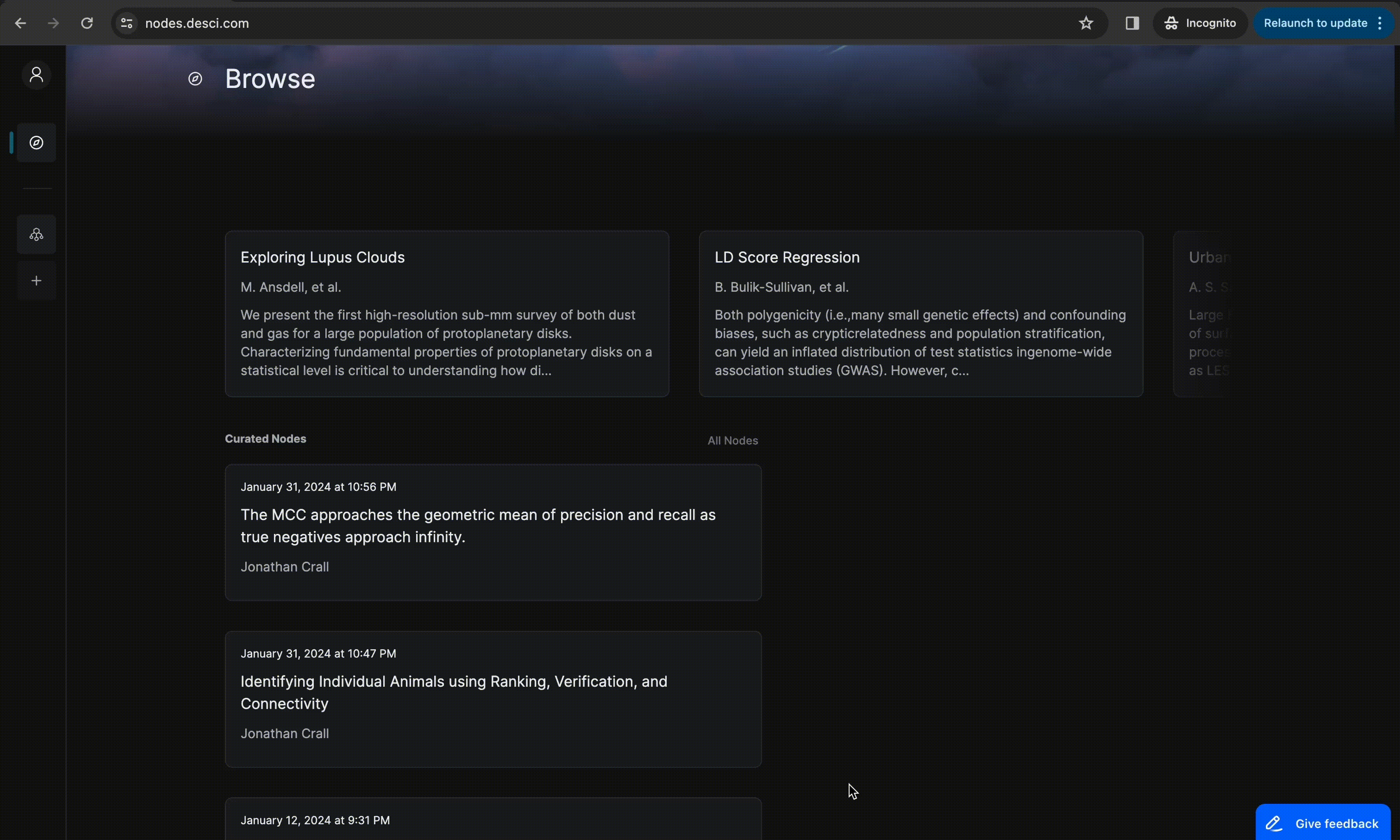Open the nodes cluster icon in sidebar

(36, 234)
